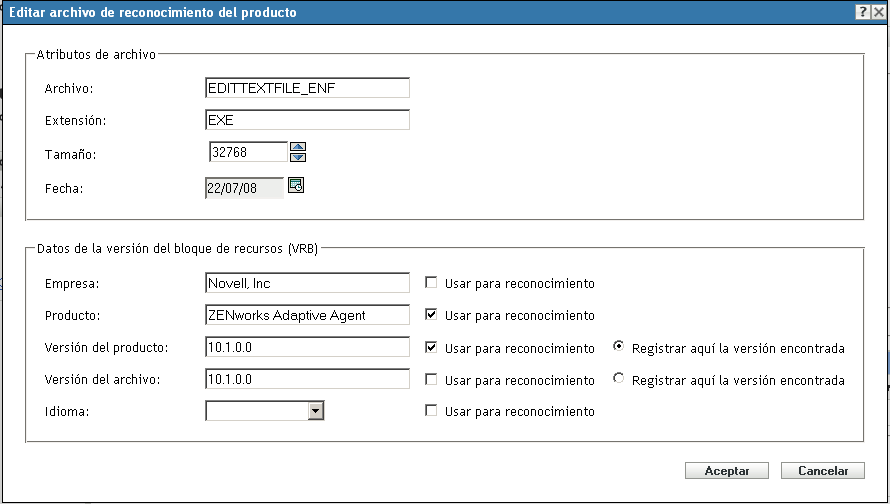Click the help question mark icon

pos(862,11)
